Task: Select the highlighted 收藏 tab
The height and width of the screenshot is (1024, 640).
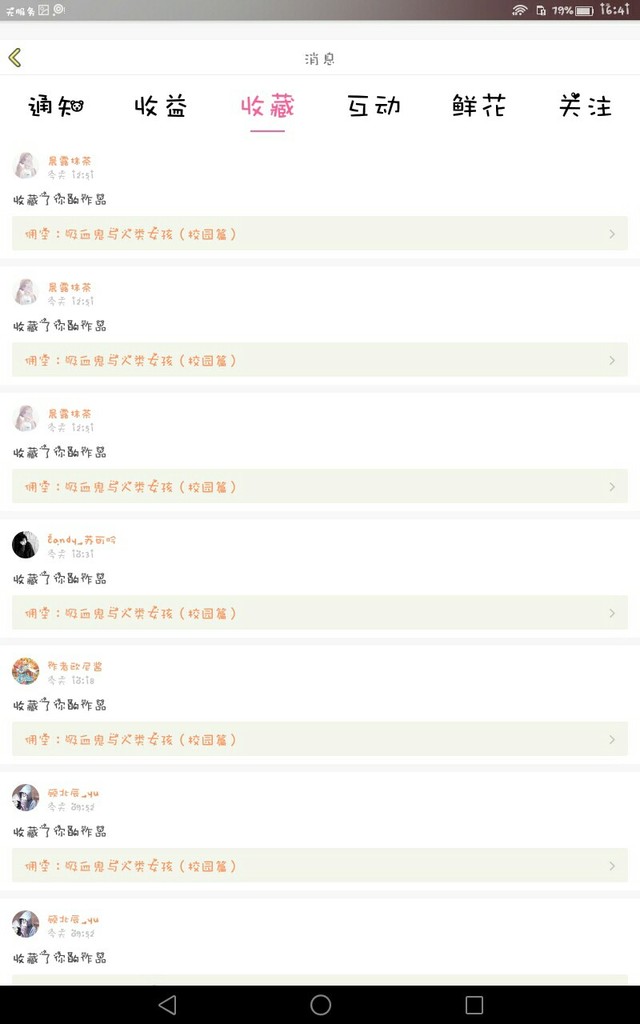Action: coord(268,106)
